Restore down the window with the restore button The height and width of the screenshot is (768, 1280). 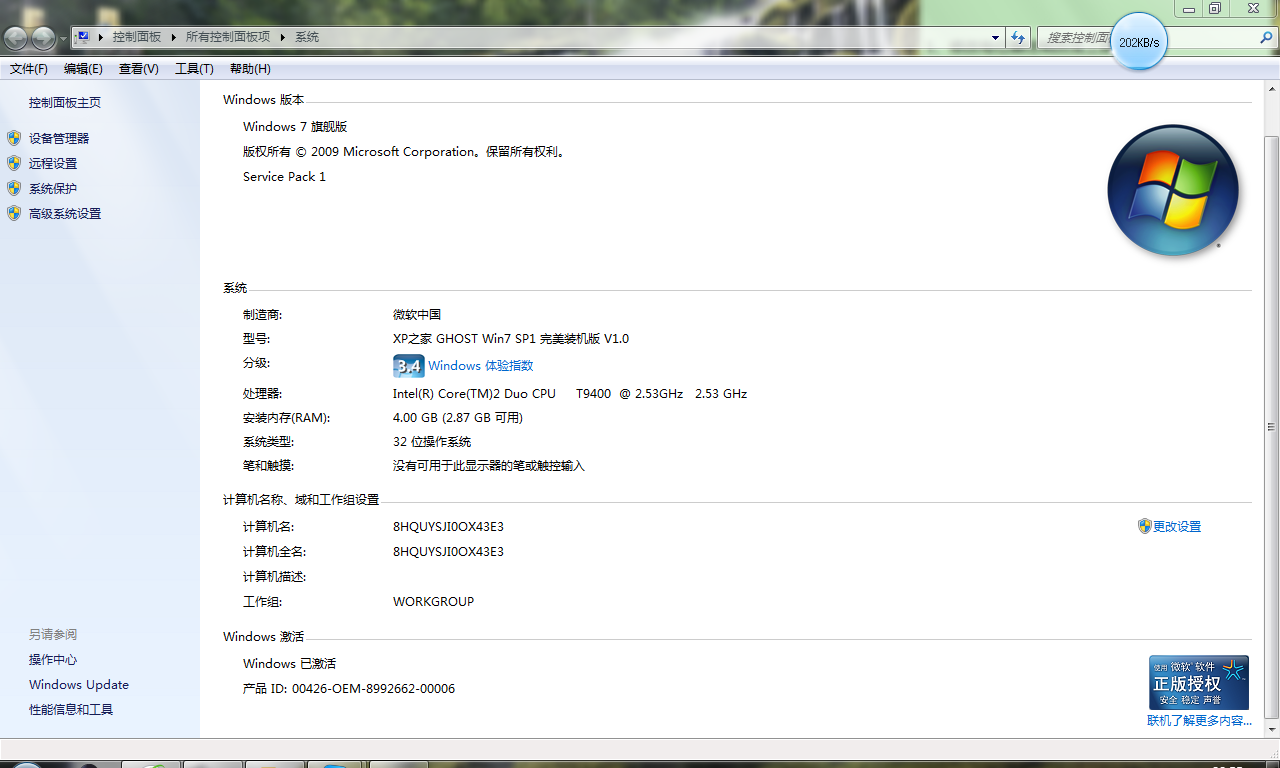coord(1215,8)
